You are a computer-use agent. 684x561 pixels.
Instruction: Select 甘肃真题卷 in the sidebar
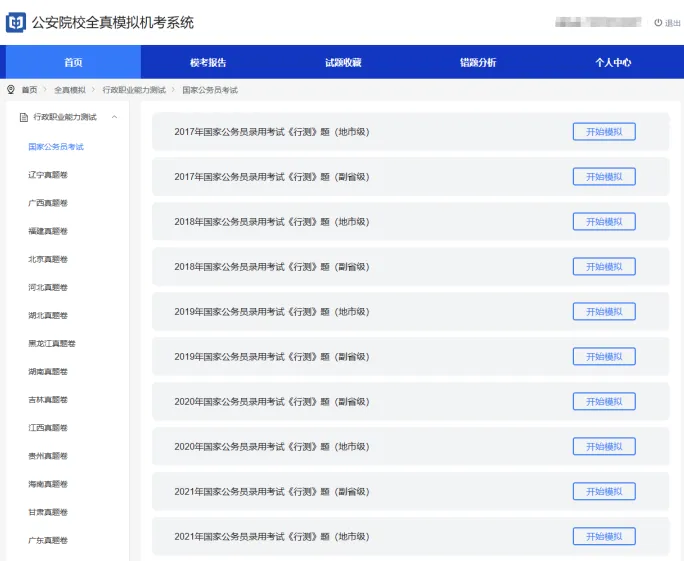(48, 512)
